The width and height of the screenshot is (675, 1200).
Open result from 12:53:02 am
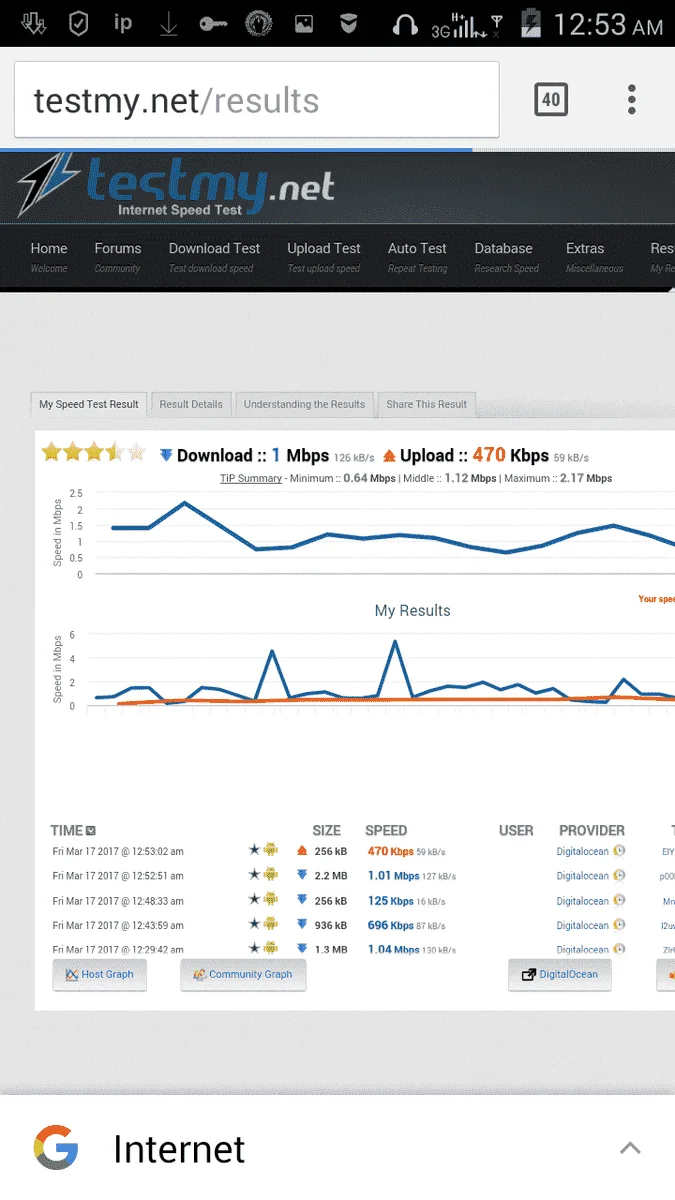click(118, 852)
